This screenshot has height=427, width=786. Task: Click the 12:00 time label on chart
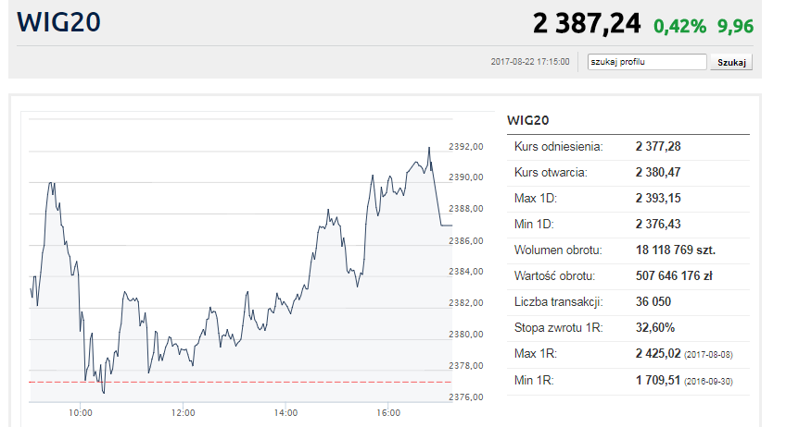[x=183, y=413]
